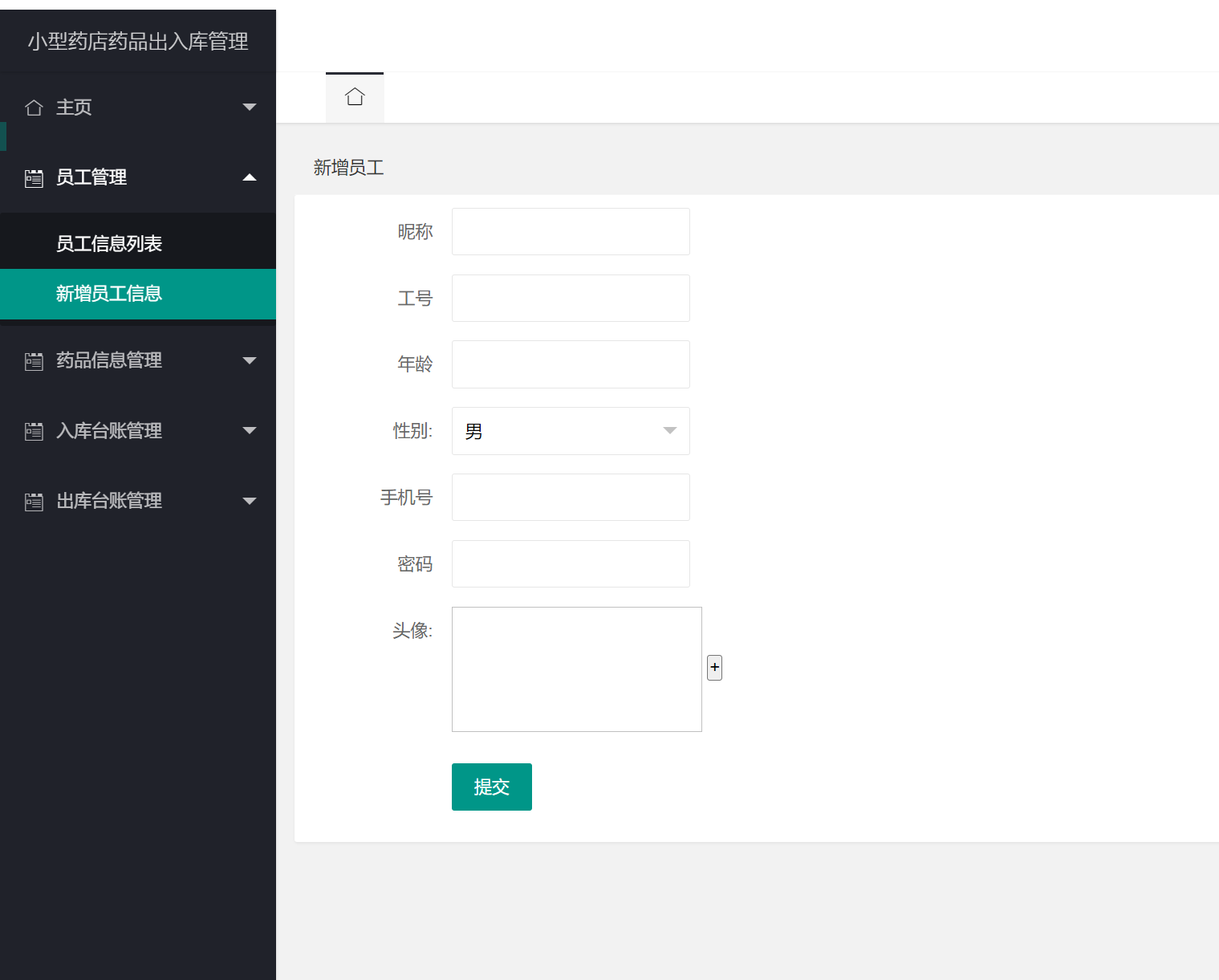1219x980 pixels.
Task: Collapse the 员工管理 menu arrow
Action: 250,177
